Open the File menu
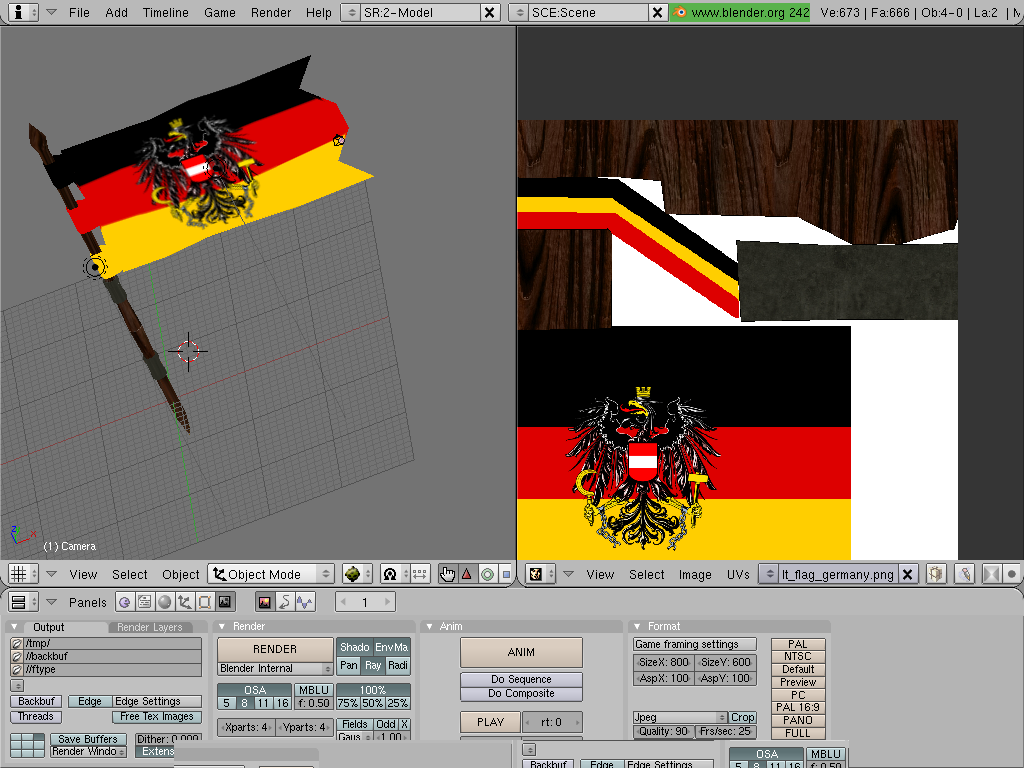 click(x=79, y=12)
